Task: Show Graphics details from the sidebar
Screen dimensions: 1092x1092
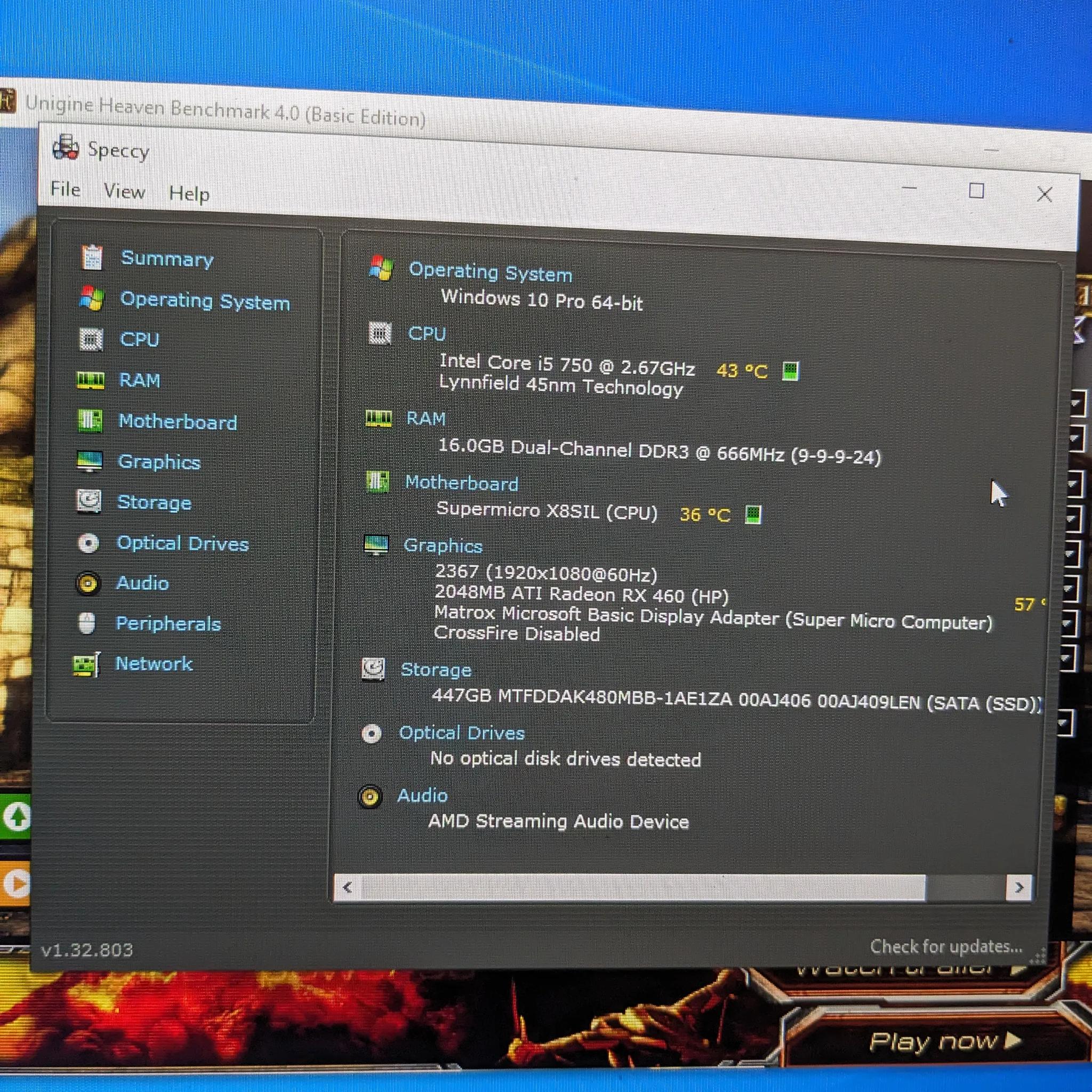Action: point(159,462)
